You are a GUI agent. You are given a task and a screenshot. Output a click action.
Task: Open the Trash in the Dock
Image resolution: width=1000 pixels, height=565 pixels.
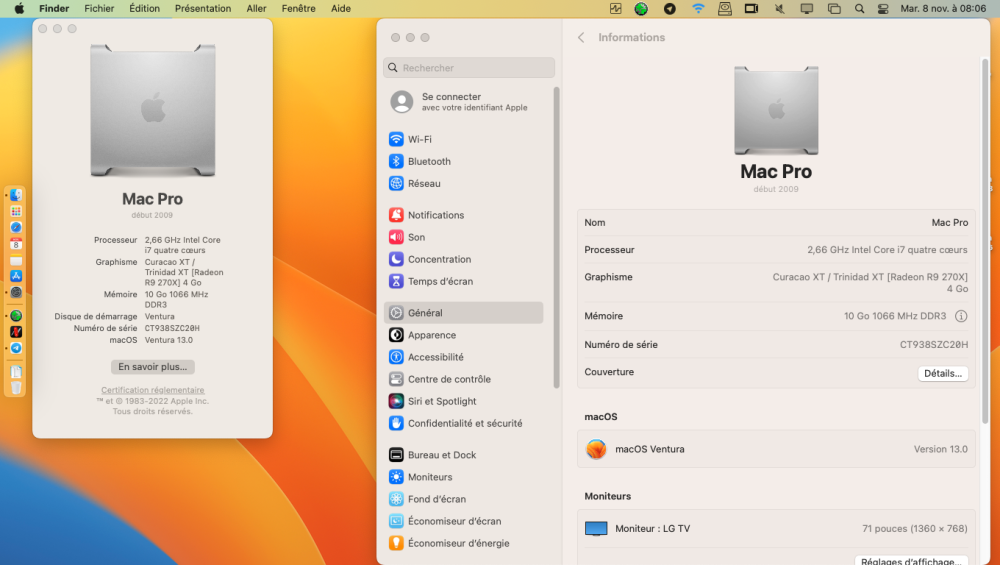click(x=16, y=388)
